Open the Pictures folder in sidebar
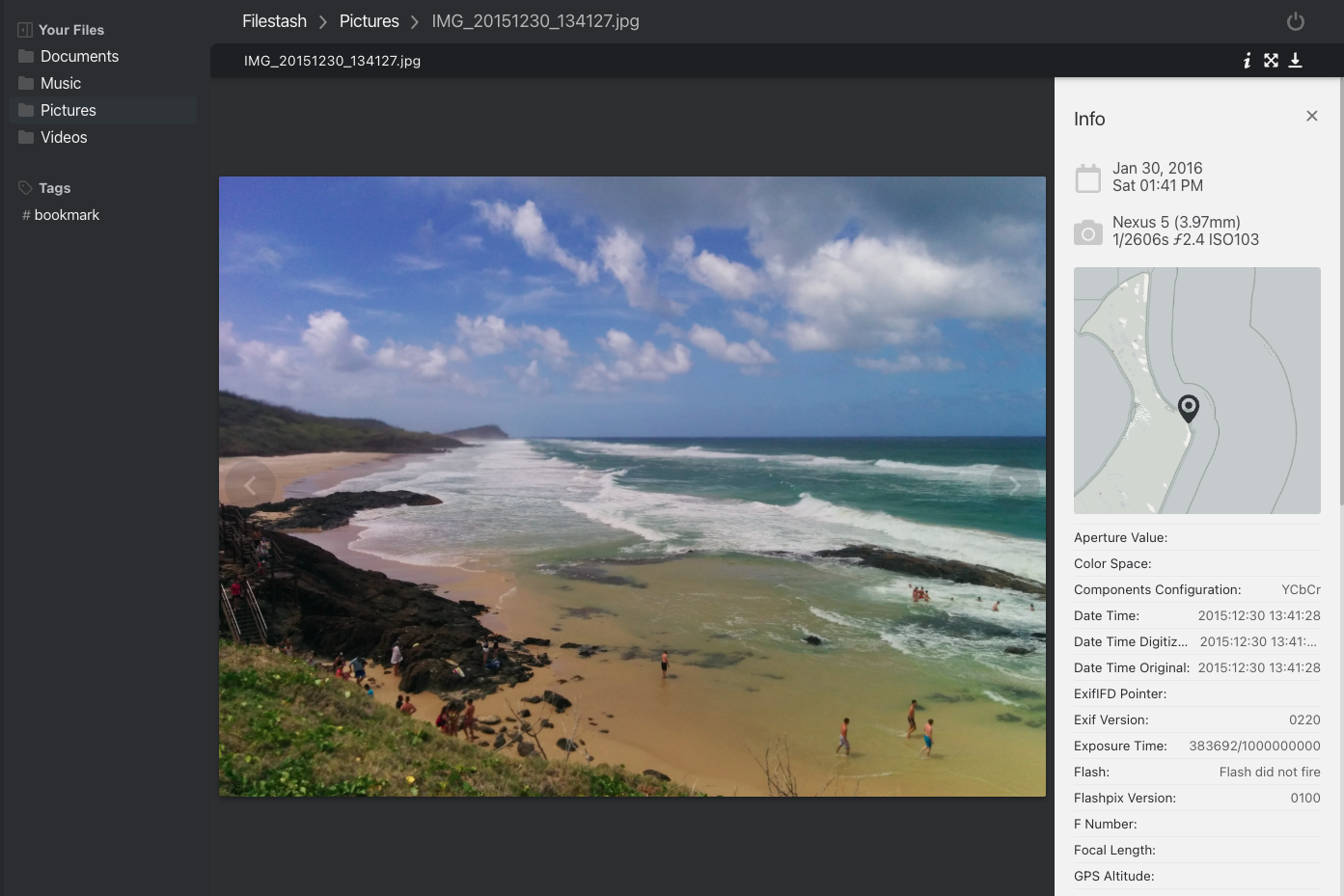Image resolution: width=1344 pixels, height=896 pixels. click(102, 110)
